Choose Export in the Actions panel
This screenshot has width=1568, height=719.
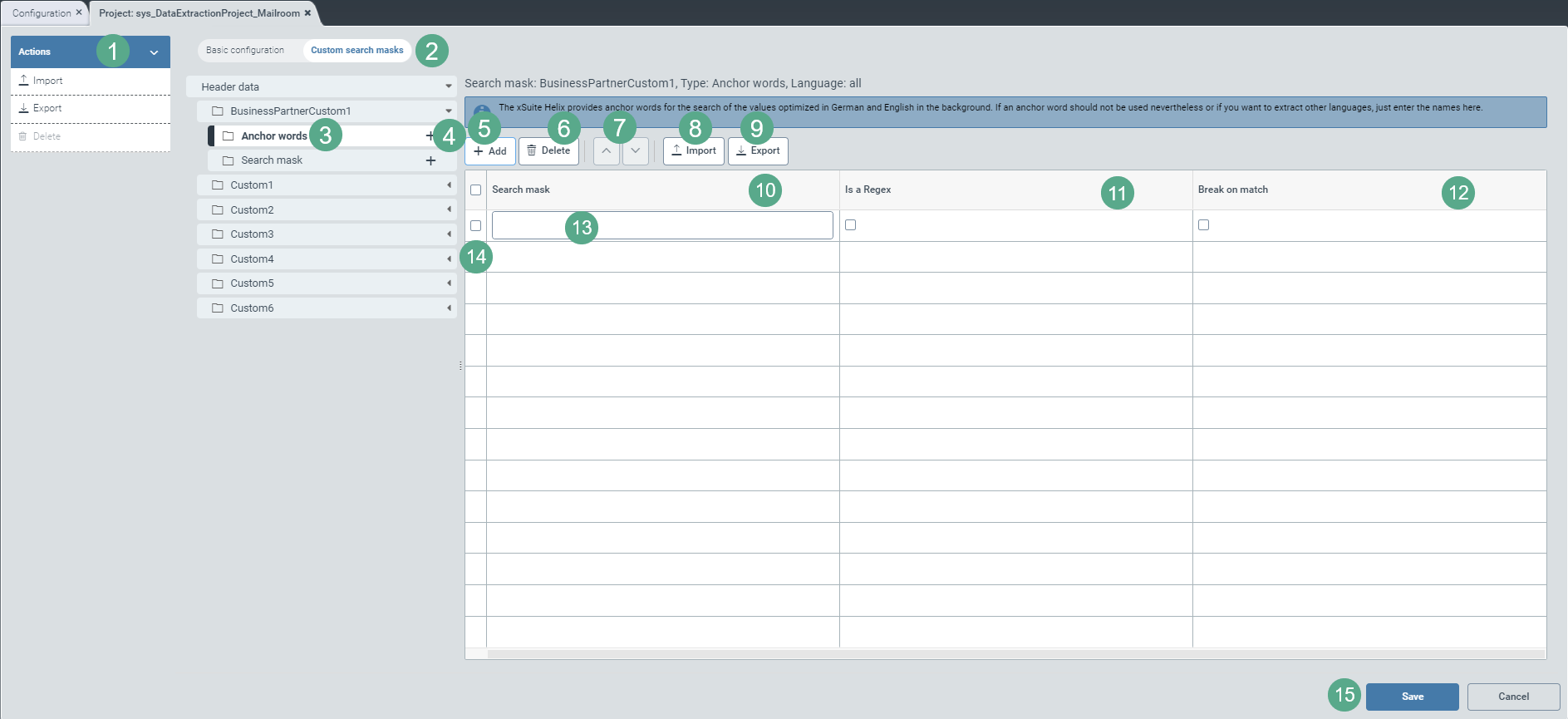tap(91, 108)
